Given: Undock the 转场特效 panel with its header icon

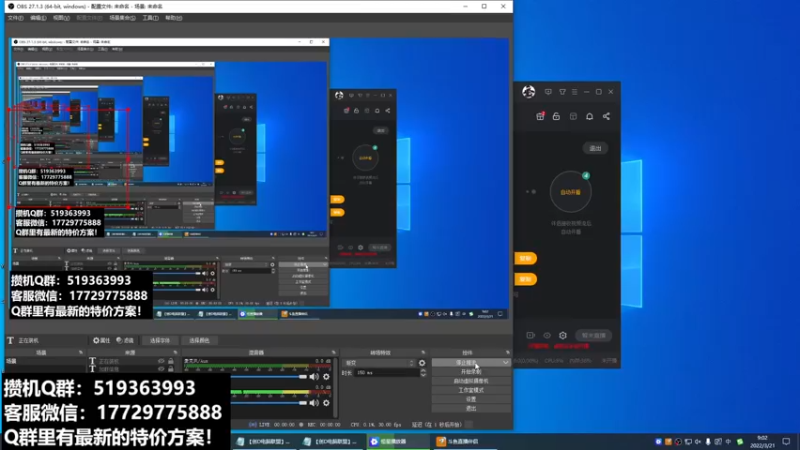Looking at the screenshot, I should coord(423,353).
